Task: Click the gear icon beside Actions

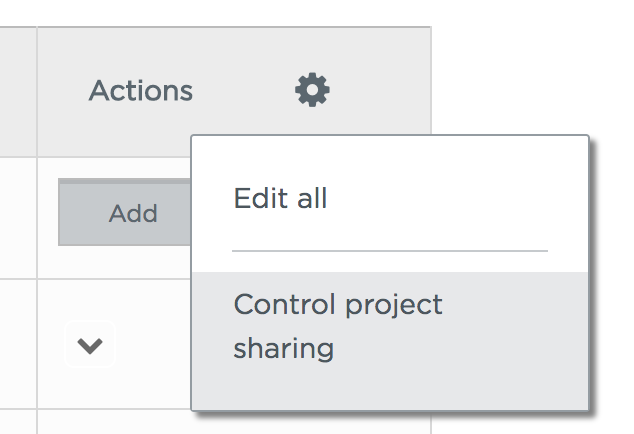Action: [x=312, y=90]
